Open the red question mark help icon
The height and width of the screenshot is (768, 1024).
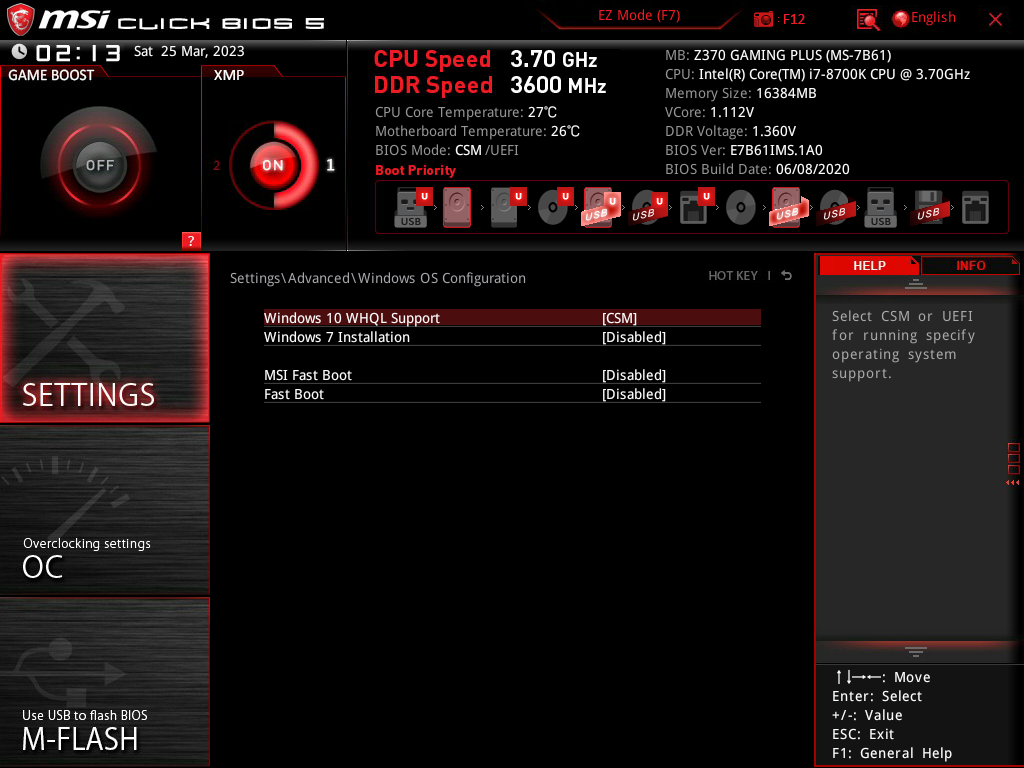191,240
